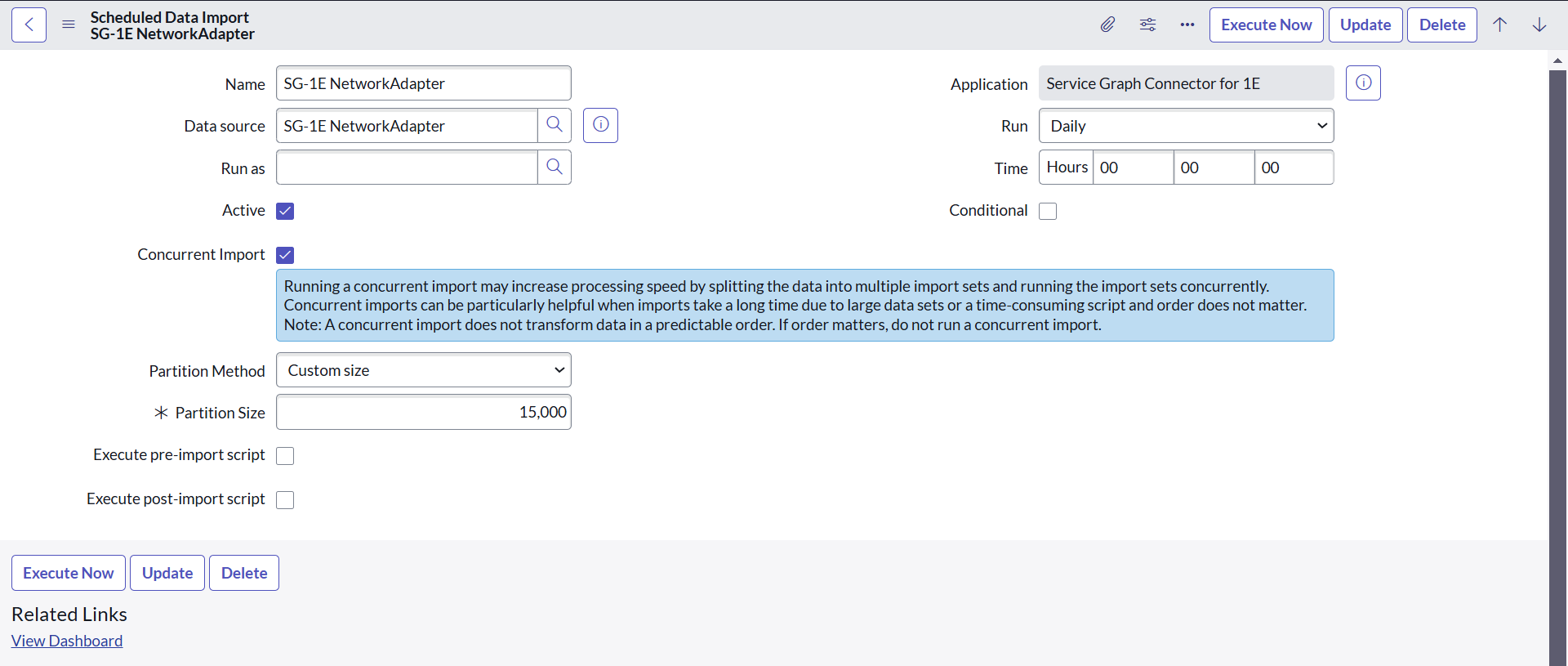Click the paperclip attachments icon
The image size is (1568, 666).
1107,25
